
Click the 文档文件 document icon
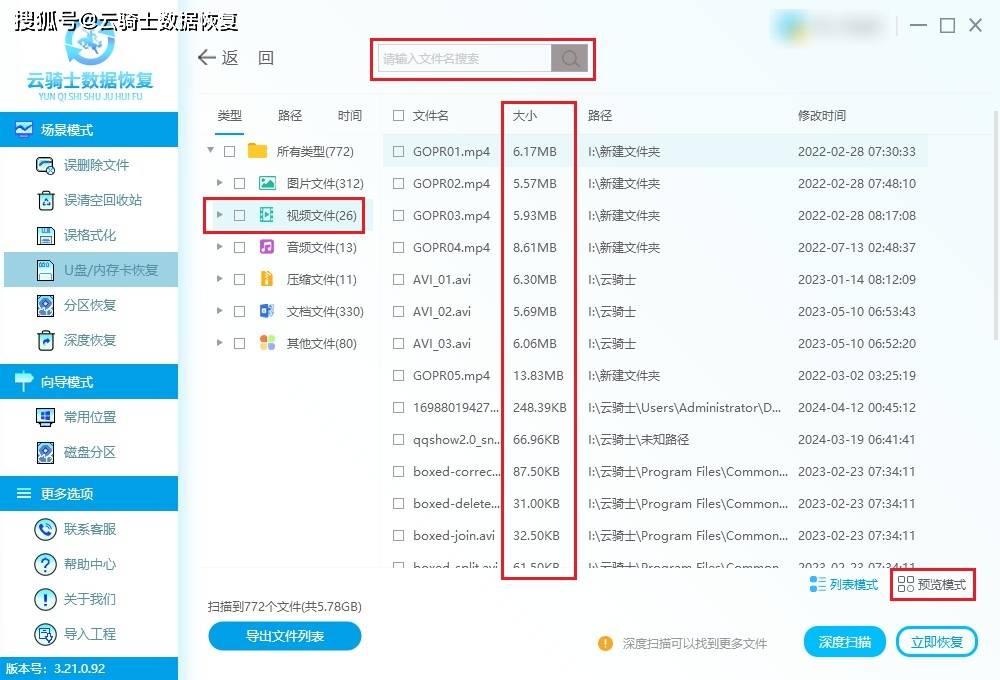click(267, 311)
